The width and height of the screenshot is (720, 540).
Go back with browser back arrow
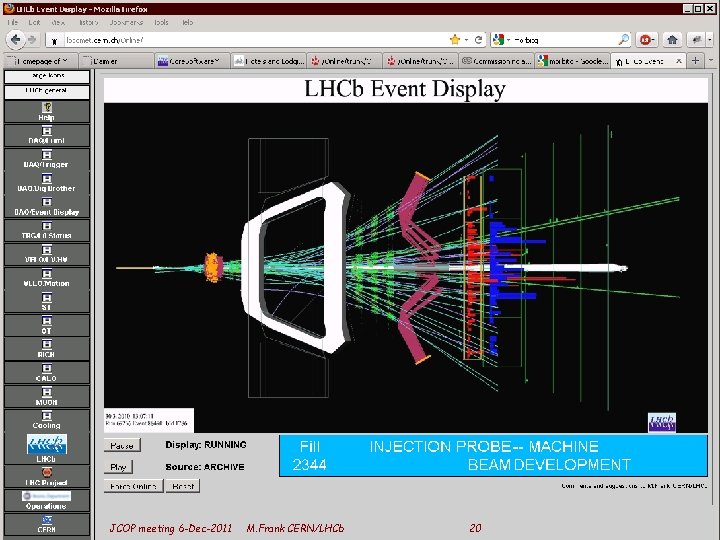[16, 40]
